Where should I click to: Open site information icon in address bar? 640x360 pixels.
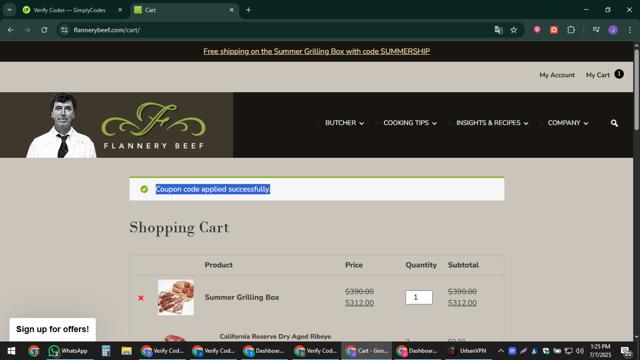click(64, 30)
